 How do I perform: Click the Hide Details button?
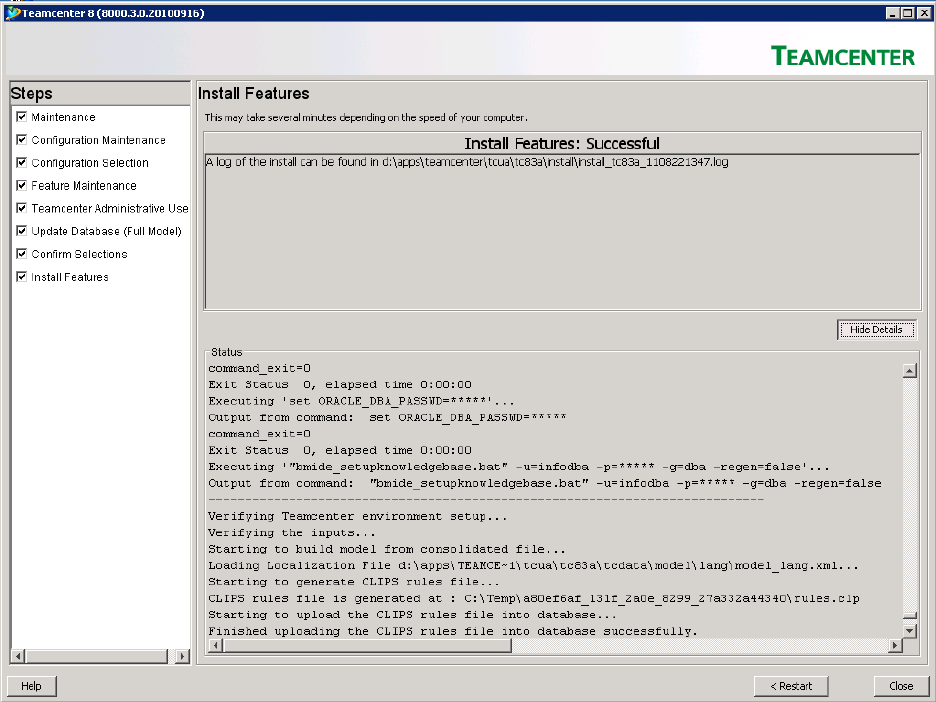click(876, 330)
